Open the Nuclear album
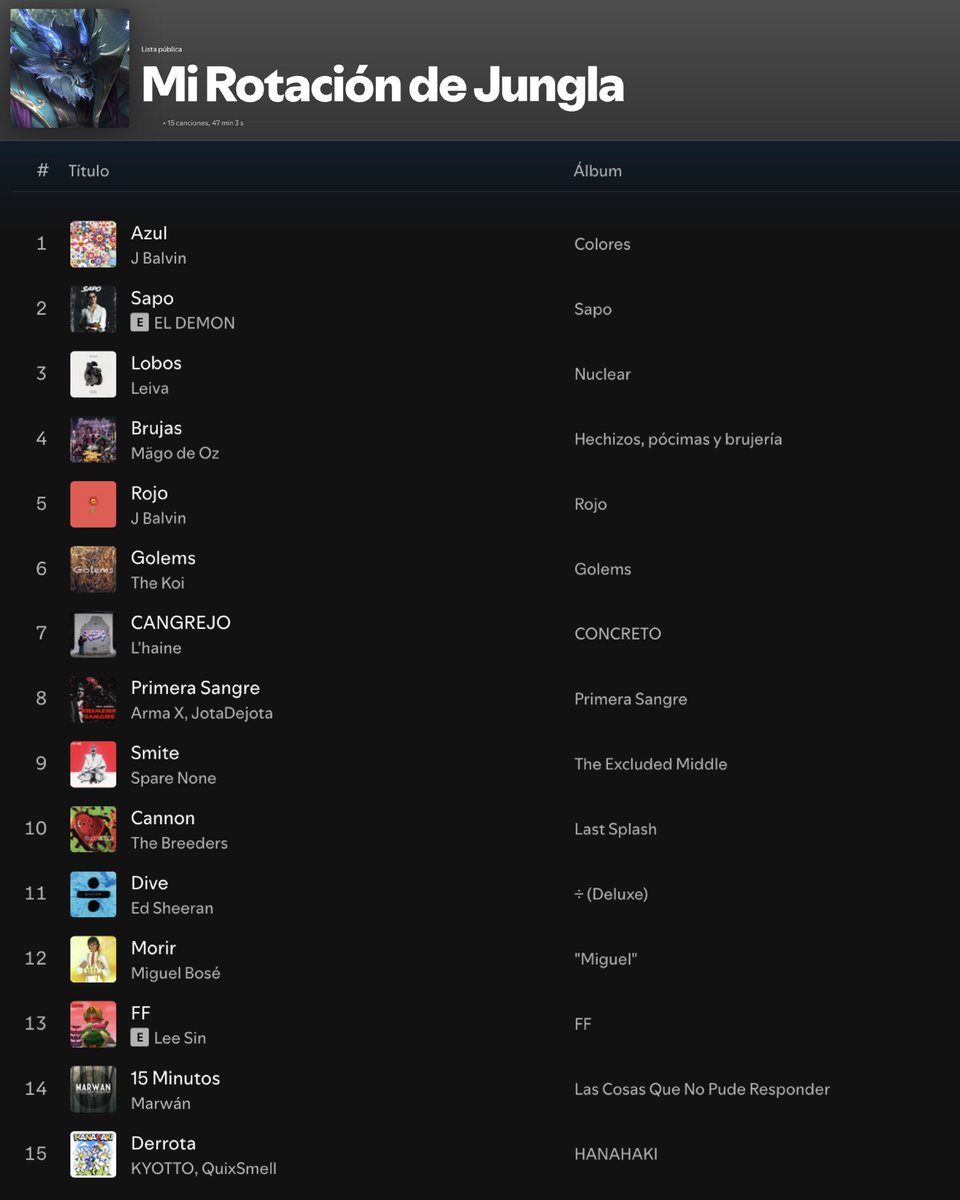Screen dimensions: 960x1200 pyautogui.click(x=602, y=374)
